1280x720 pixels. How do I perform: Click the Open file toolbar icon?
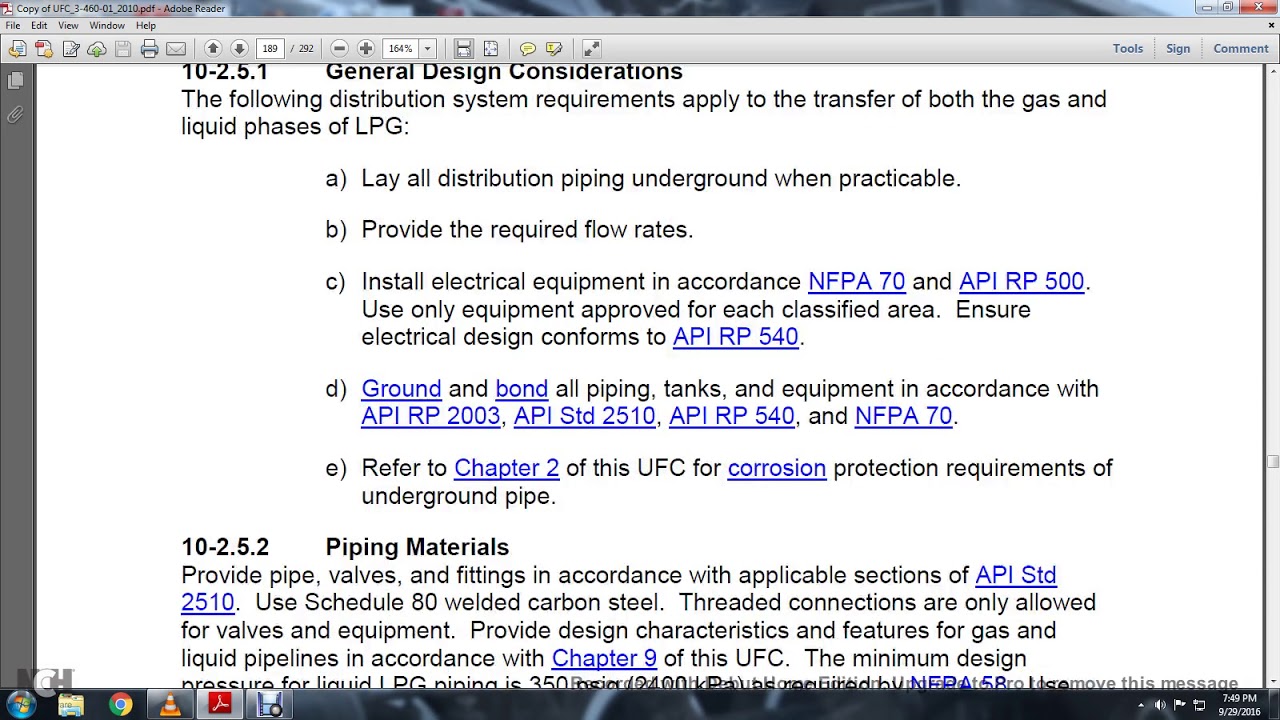(x=17, y=48)
